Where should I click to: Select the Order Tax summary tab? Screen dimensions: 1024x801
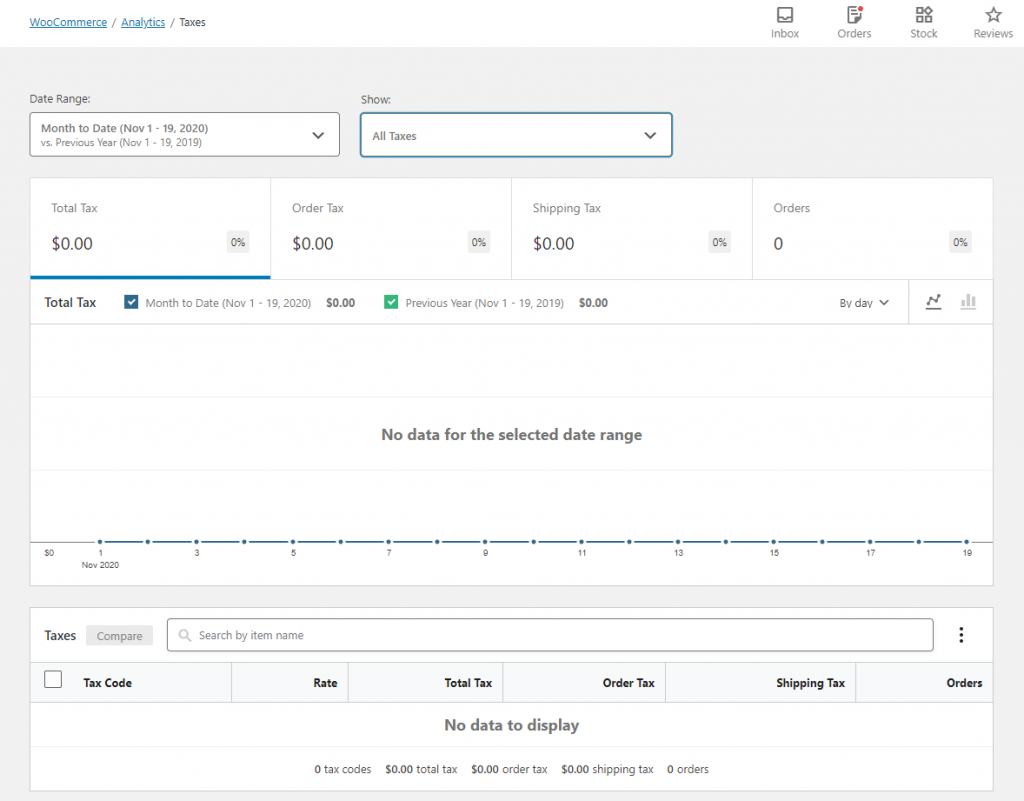[x=390, y=228]
